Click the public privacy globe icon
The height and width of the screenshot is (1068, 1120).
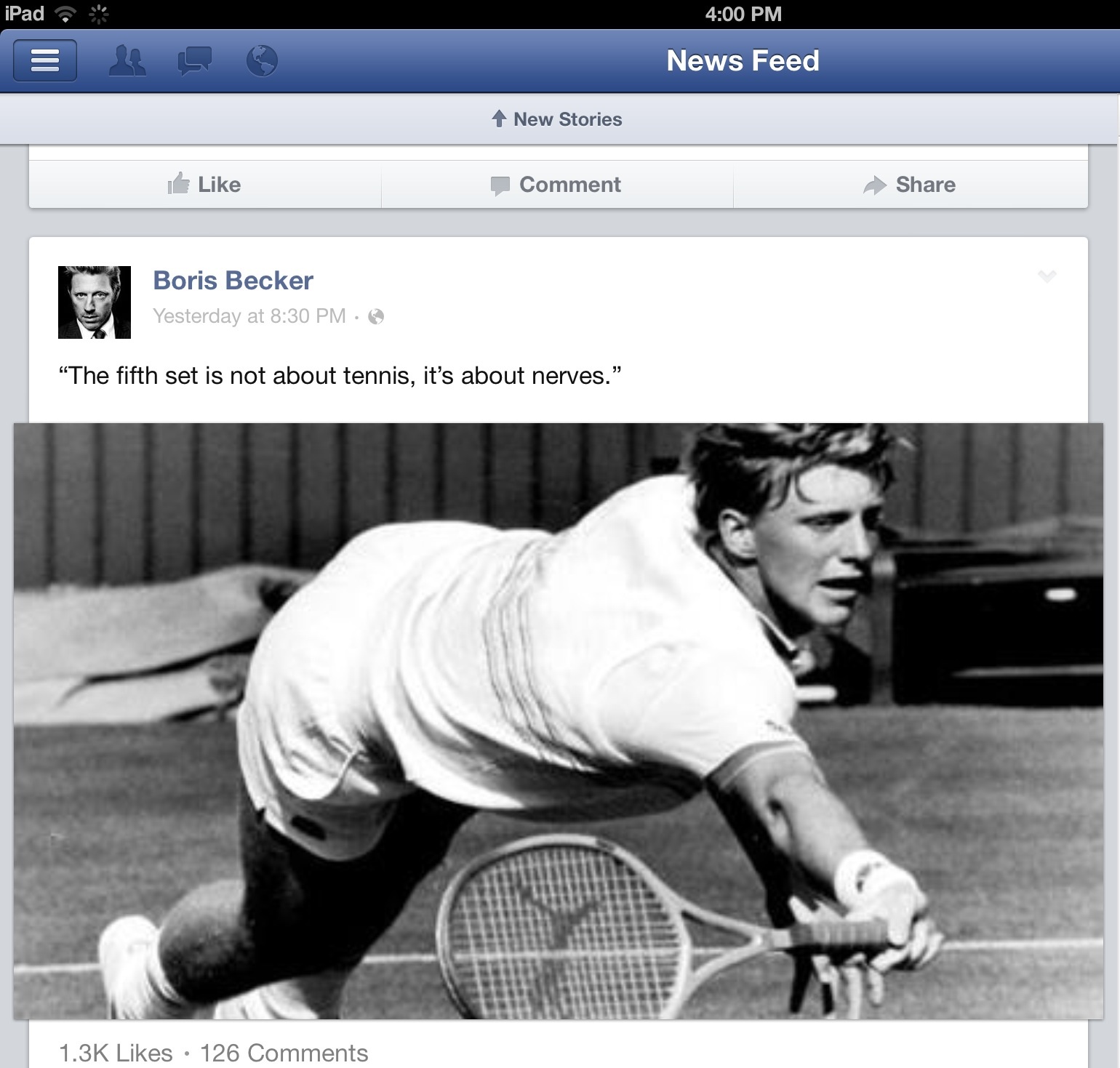376,316
